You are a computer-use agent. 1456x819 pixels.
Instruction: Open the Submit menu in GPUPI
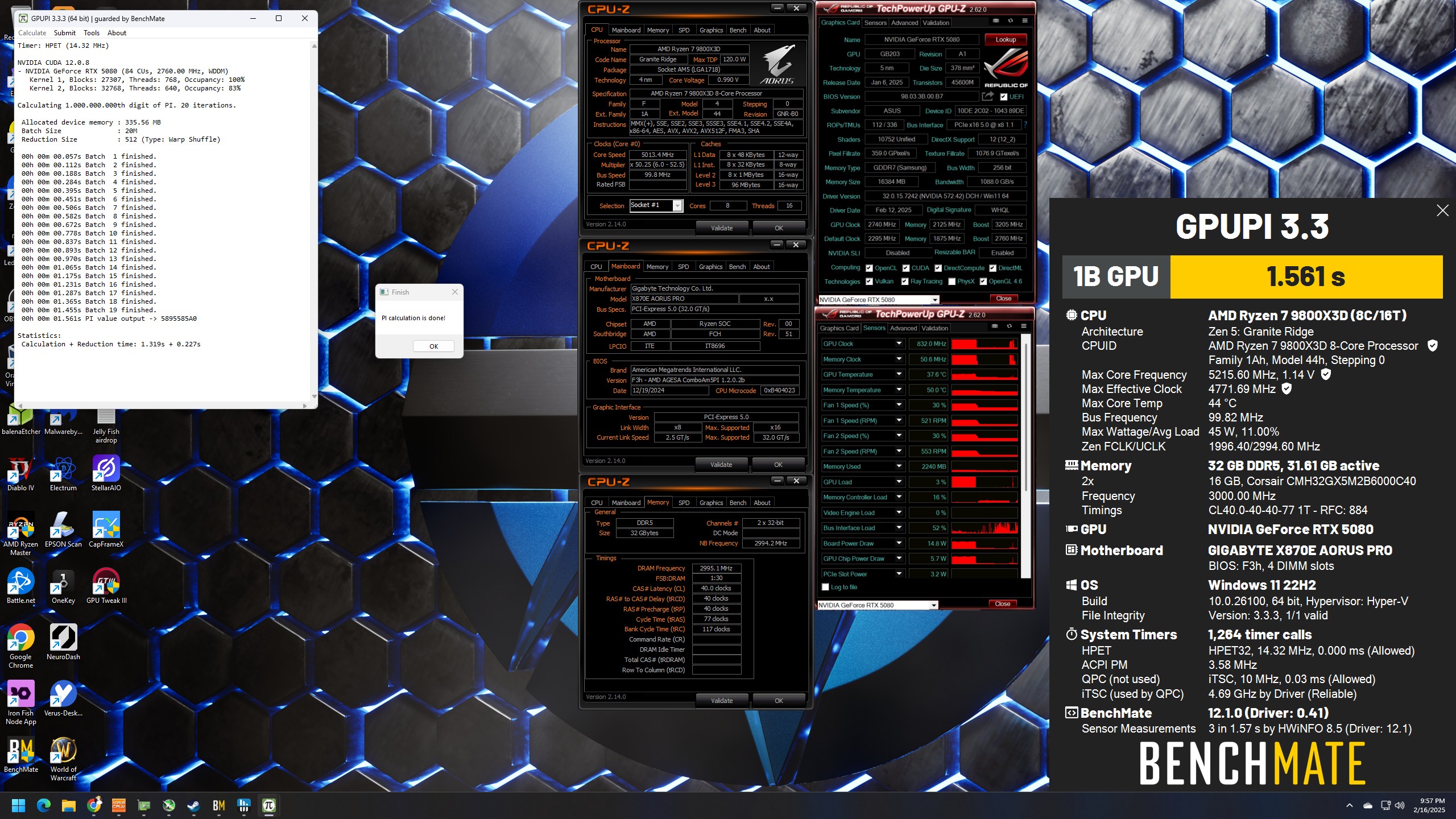click(x=64, y=33)
